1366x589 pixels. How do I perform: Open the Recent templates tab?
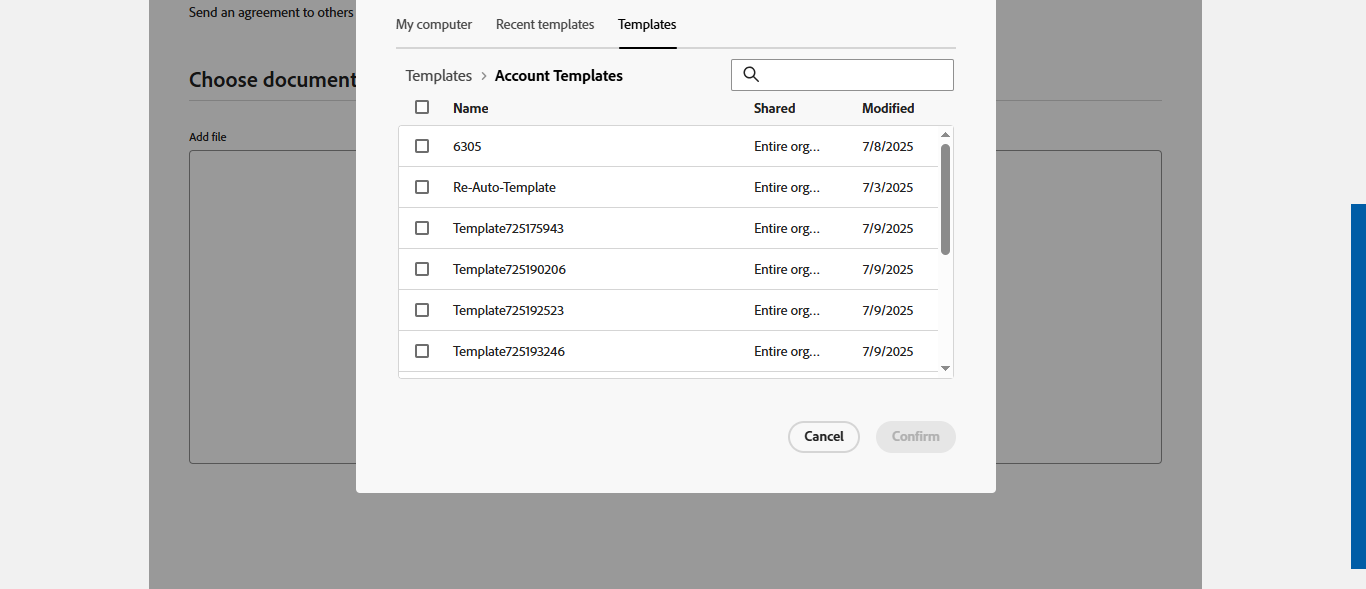[545, 24]
